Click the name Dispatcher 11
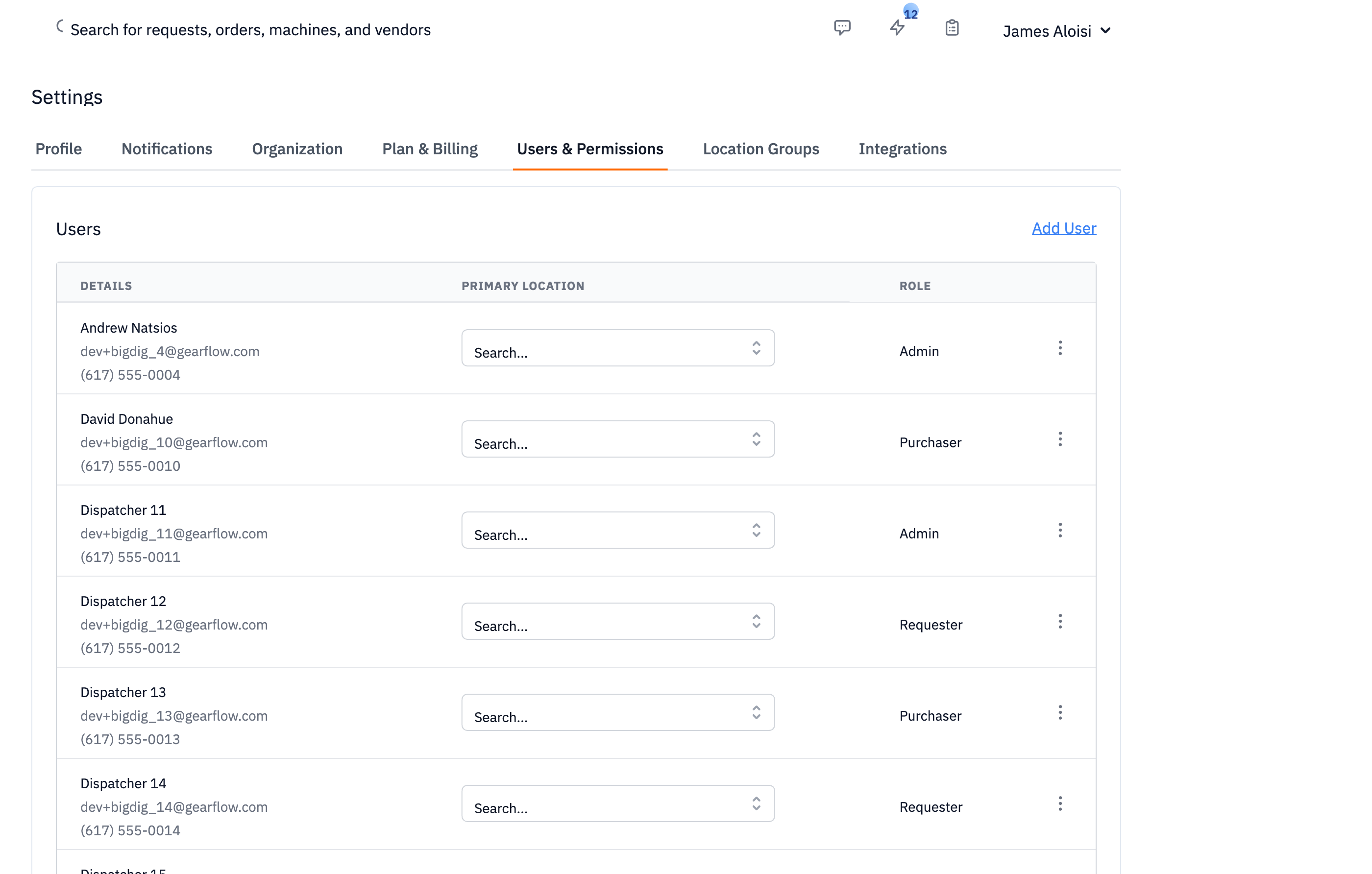The image size is (1372, 874). (123, 510)
